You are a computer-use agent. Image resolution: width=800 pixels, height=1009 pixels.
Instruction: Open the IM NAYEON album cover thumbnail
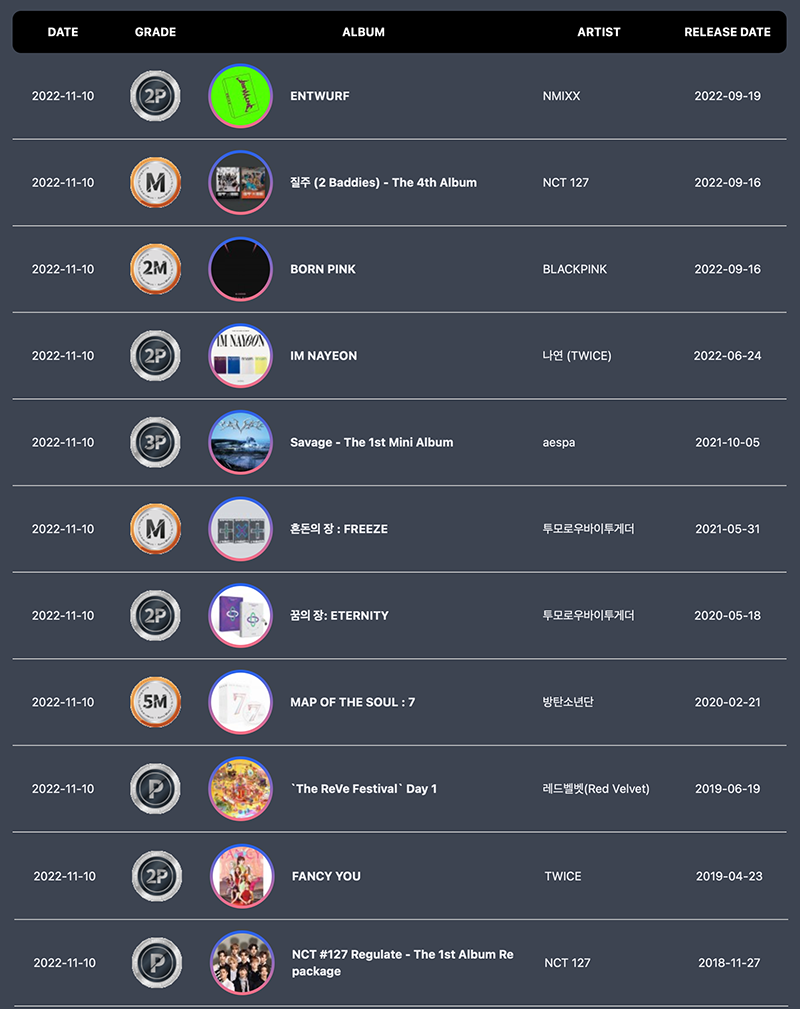point(241,356)
